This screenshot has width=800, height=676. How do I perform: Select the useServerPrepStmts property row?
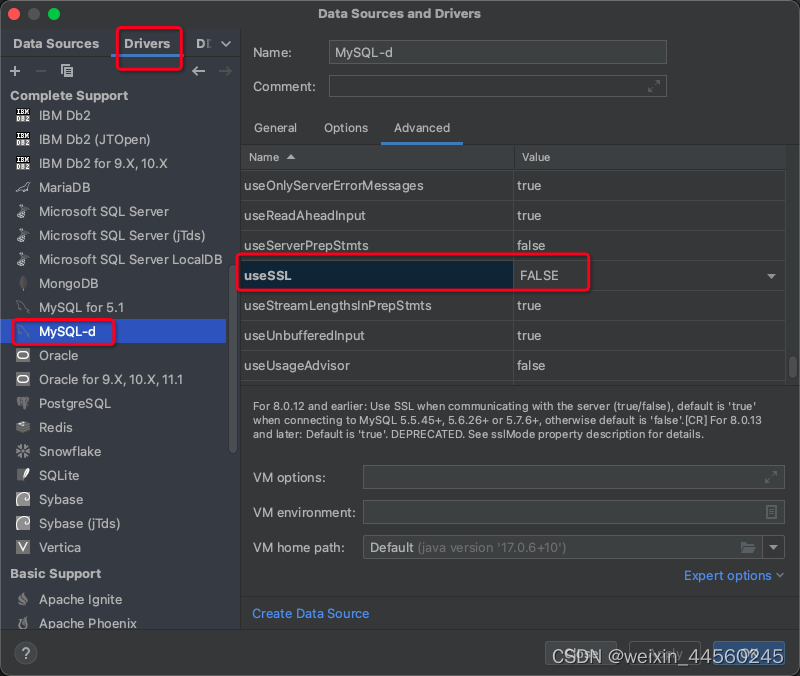[513, 245]
